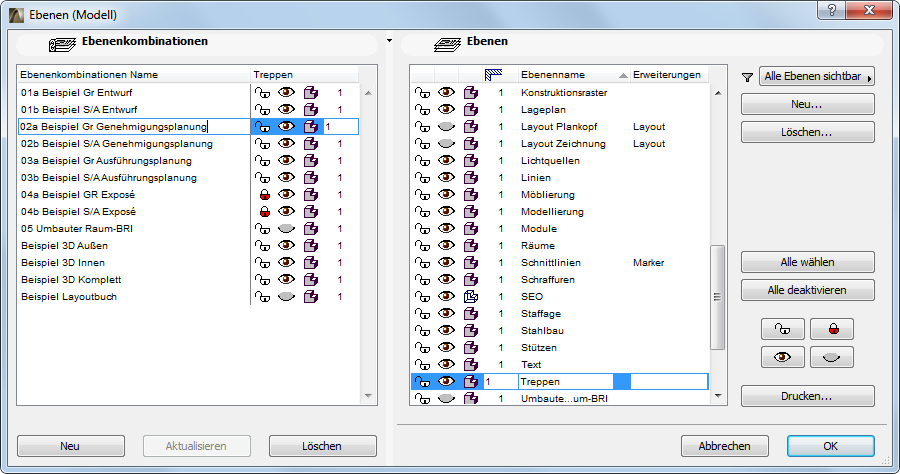
Task: Click Alle deaktivieren button
Action: point(808,290)
